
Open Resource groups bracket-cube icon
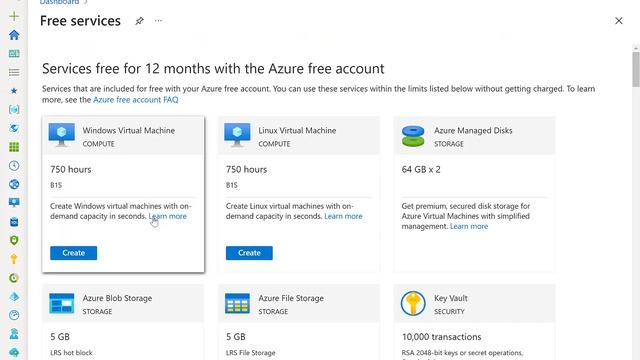[x=14, y=109]
